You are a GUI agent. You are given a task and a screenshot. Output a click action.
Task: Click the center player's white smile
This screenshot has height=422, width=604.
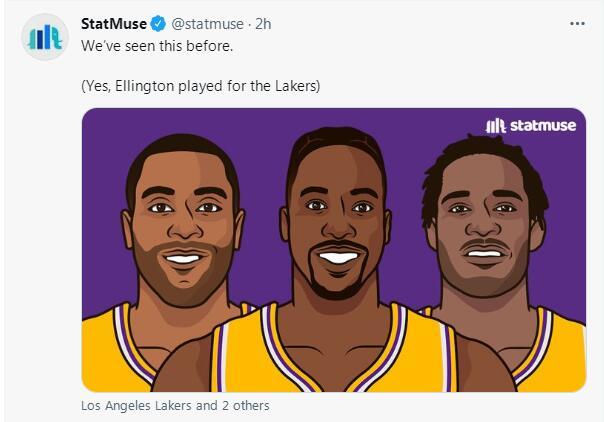point(337,257)
